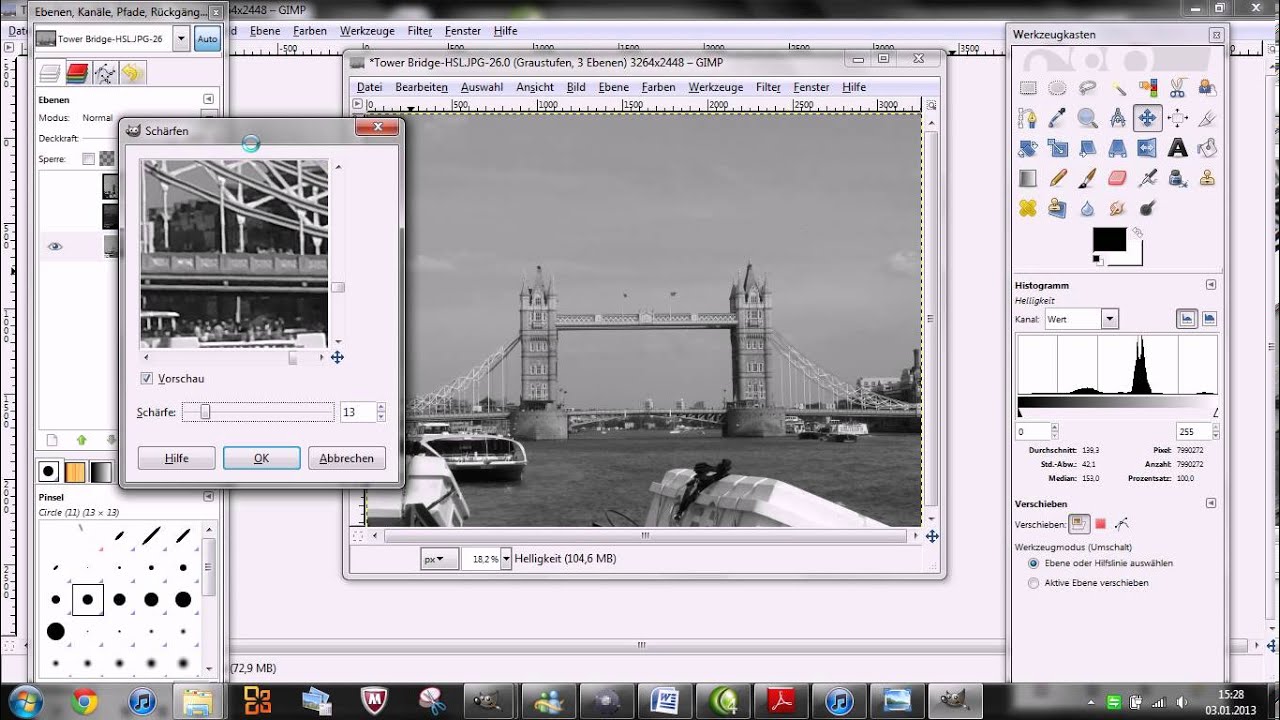The image size is (1280, 720).
Task: Select the Alignment tool
Action: click(1177, 118)
